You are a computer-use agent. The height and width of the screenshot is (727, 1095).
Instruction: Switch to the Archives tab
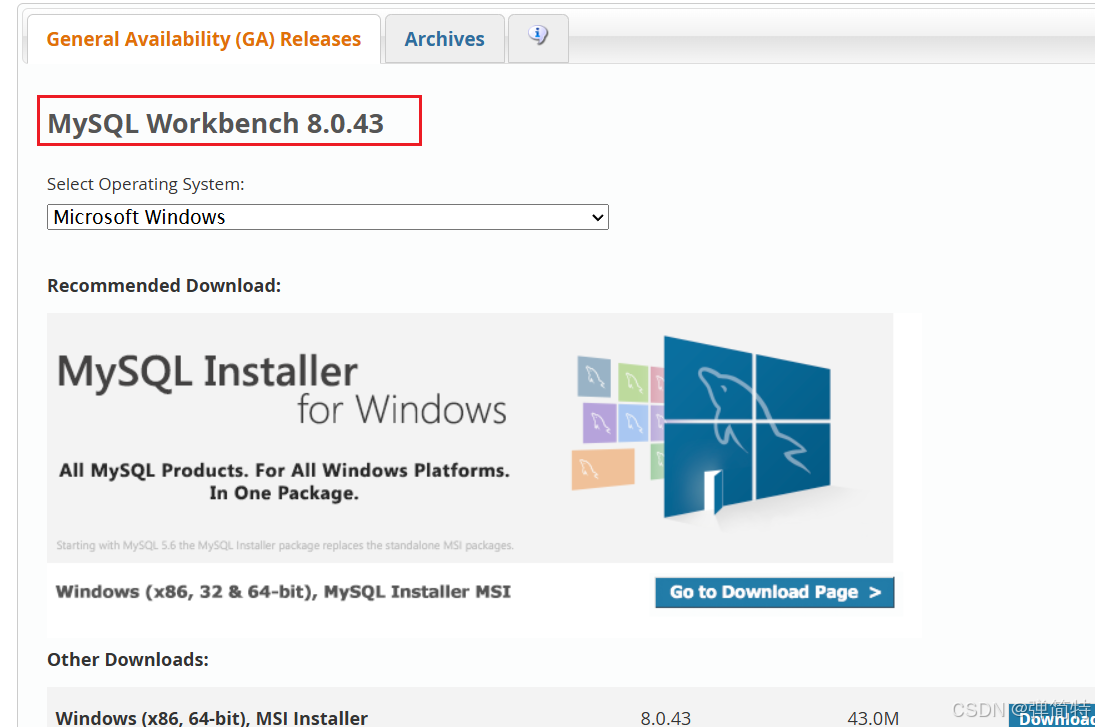tap(444, 39)
